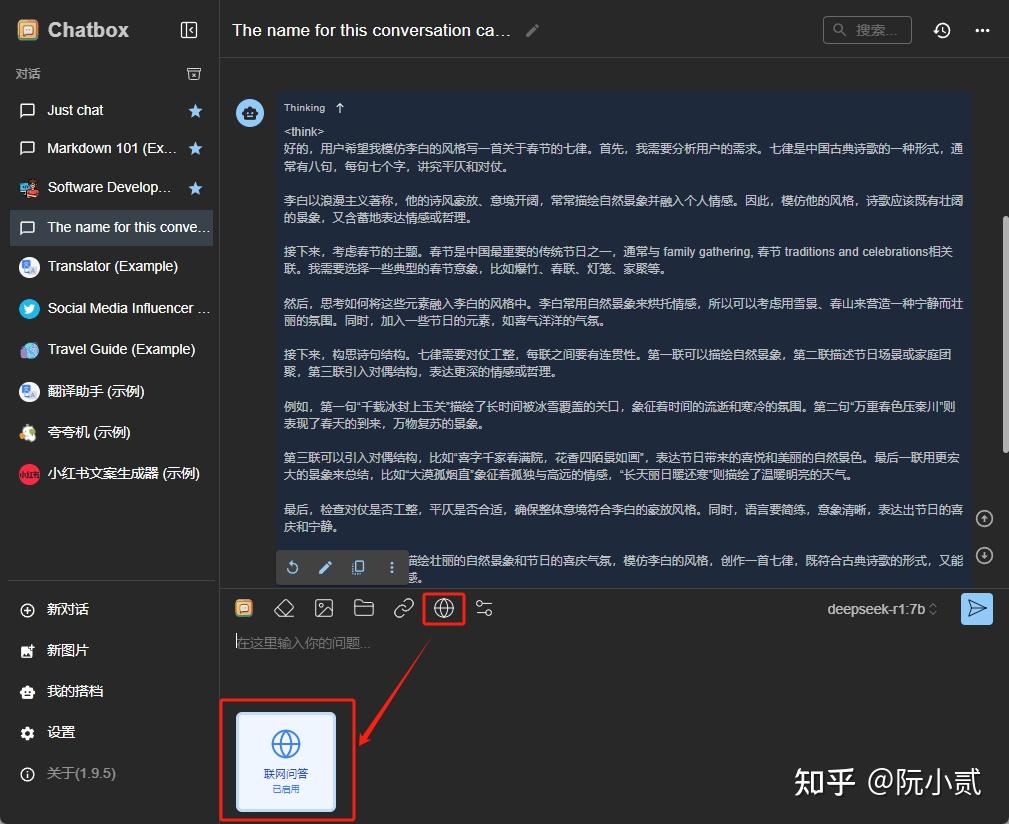
Task: Enable the web search (联网问答) globe icon
Action: [x=443, y=608]
